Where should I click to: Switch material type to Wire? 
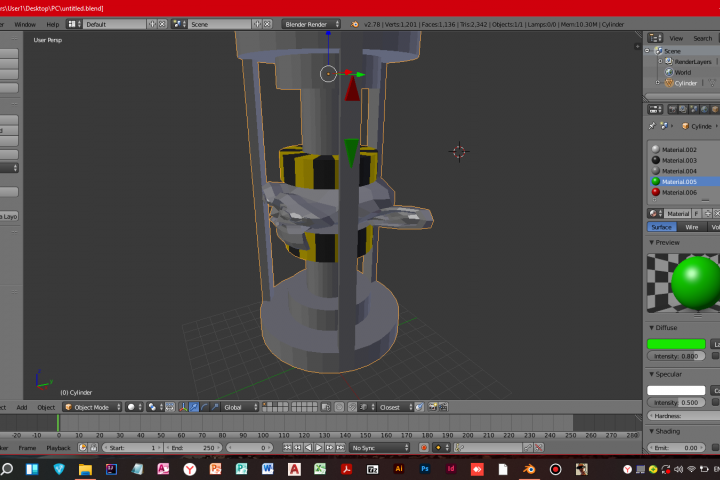(x=692, y=227)
